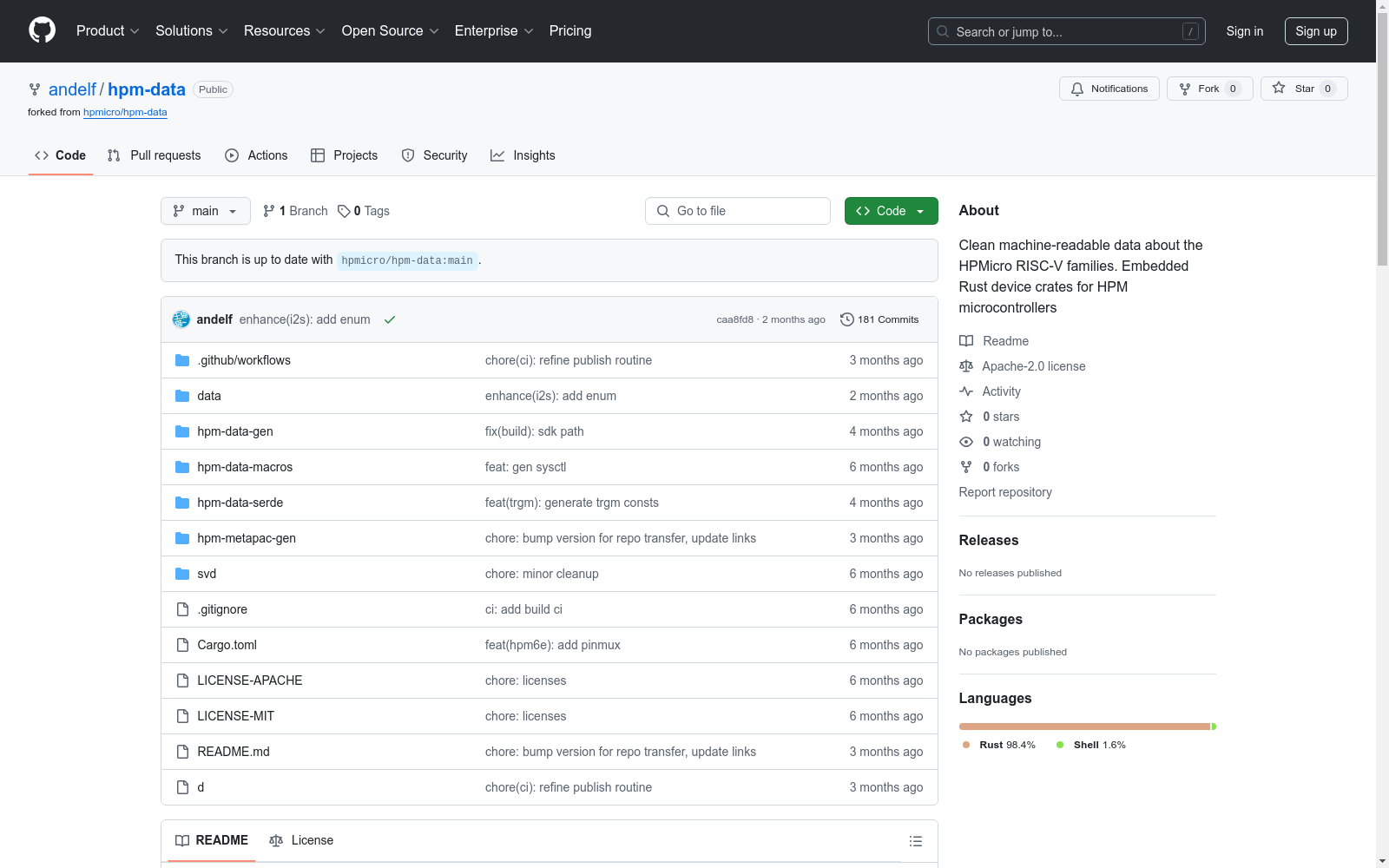This screenshot has width=1389, height=868.
Task: Click the andelf avatar in commit bar
Action: (181, 319)
